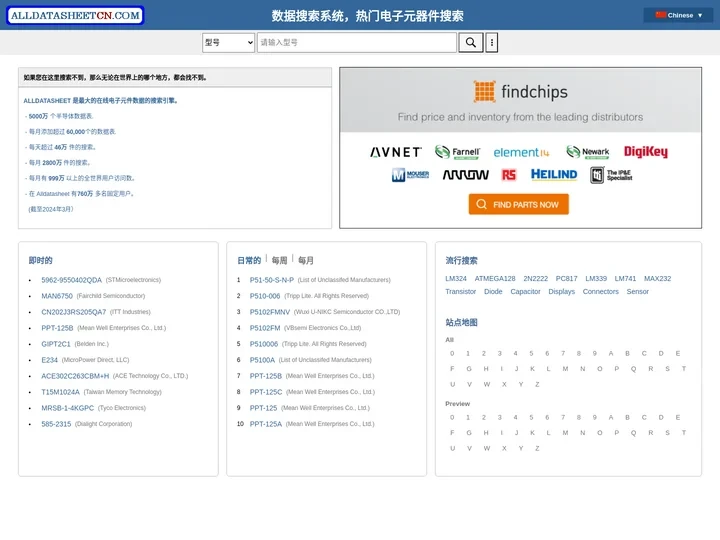Click the Arrow logo
The image size is (720, 540).
(x=466, y=174)
